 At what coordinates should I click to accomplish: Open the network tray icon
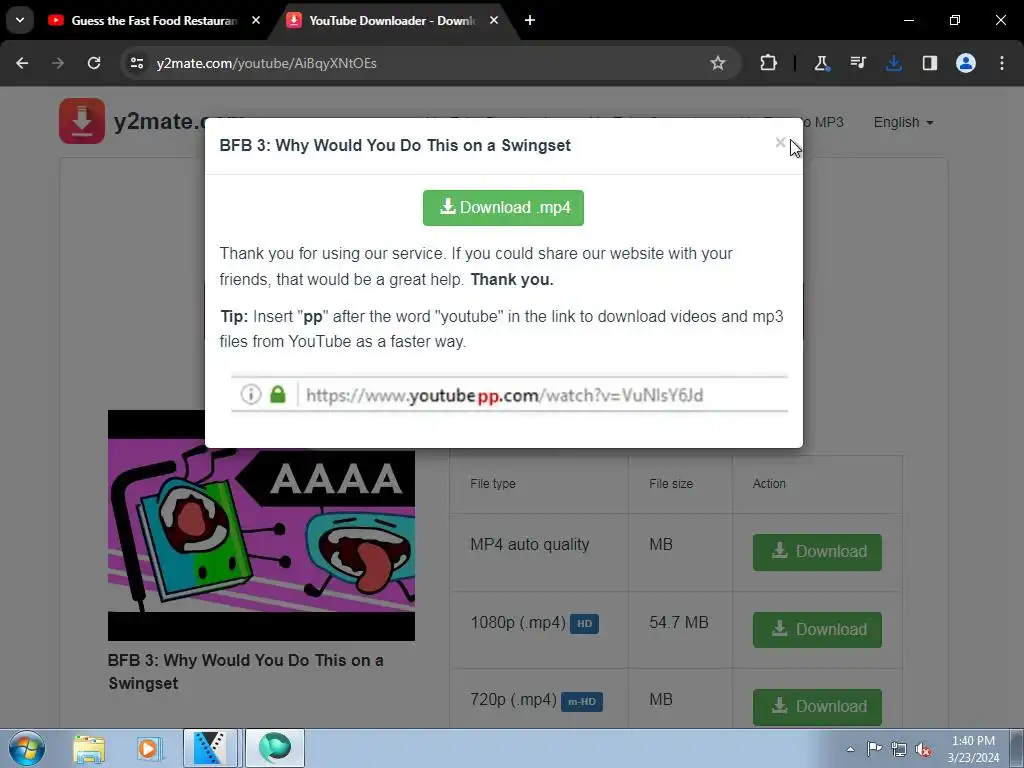(x=899, y=749)
